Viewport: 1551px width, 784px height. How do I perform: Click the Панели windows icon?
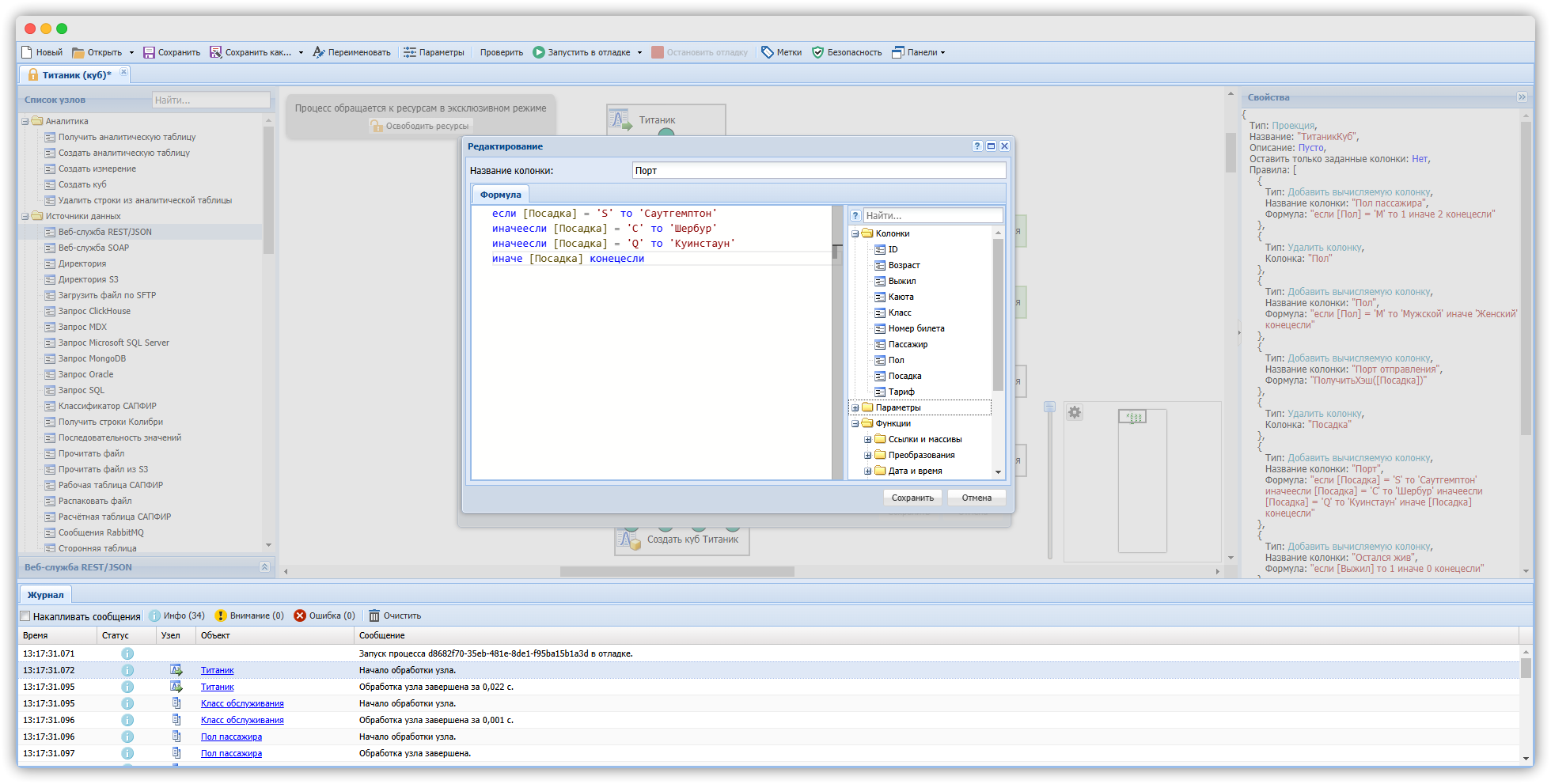coord(898,52)
